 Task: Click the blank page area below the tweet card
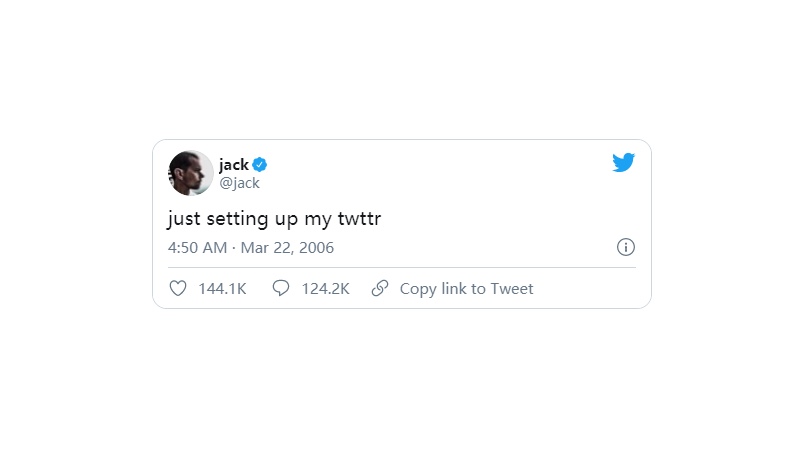click(x=400, y=380)
